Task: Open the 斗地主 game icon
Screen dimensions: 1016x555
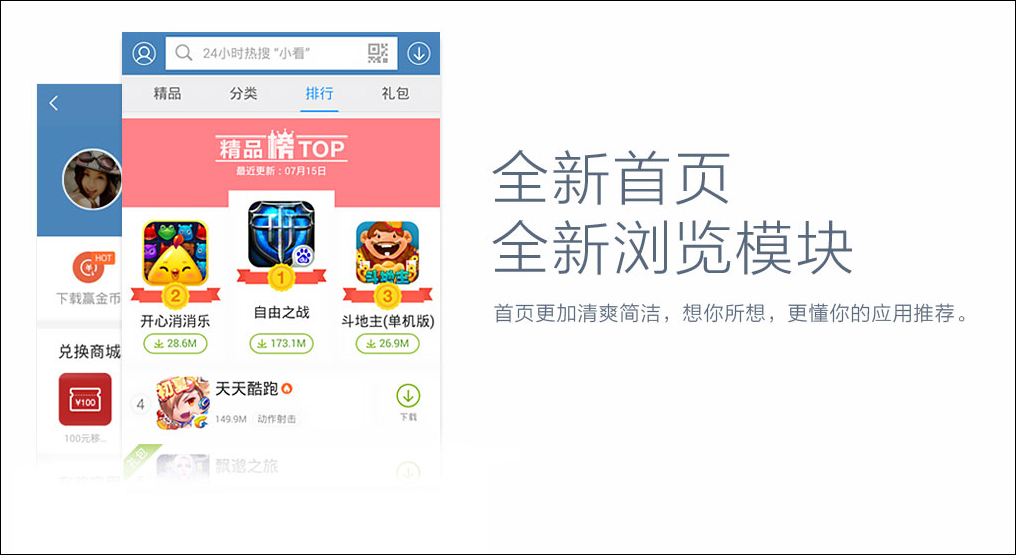Action: pyautogui.click(x=387, y=253)
